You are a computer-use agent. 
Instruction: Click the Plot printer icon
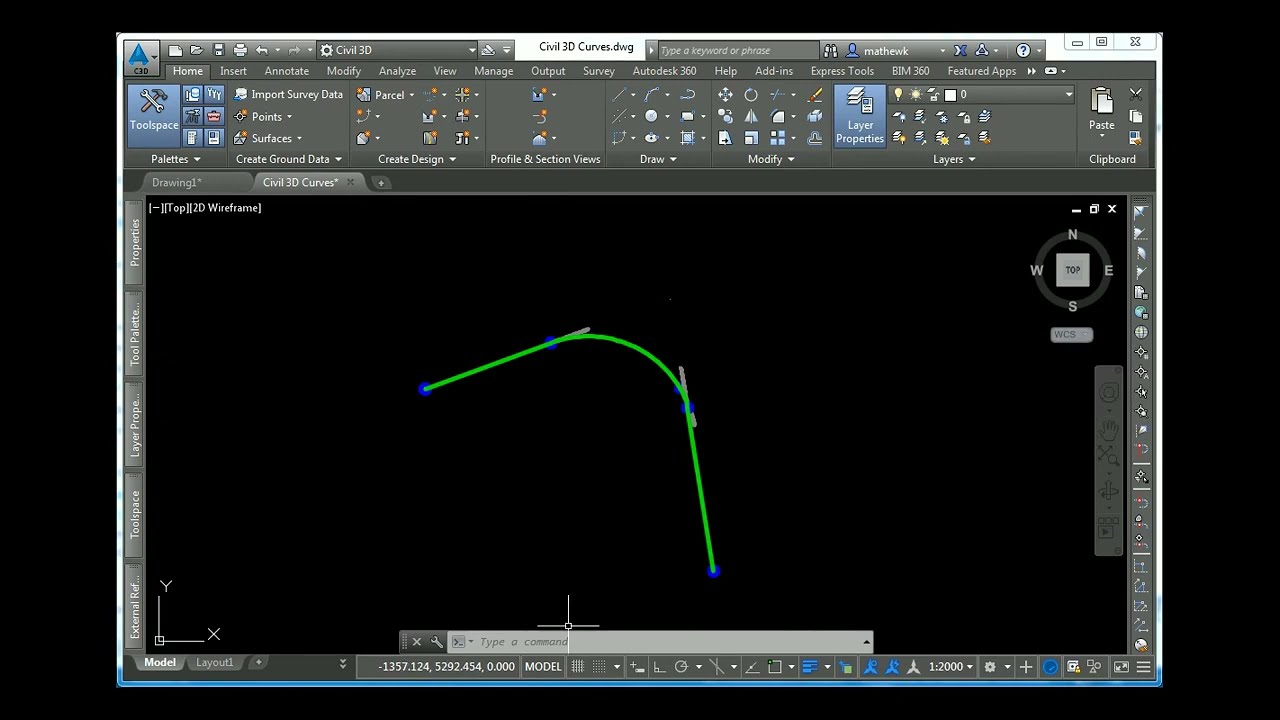coord(240,50)
